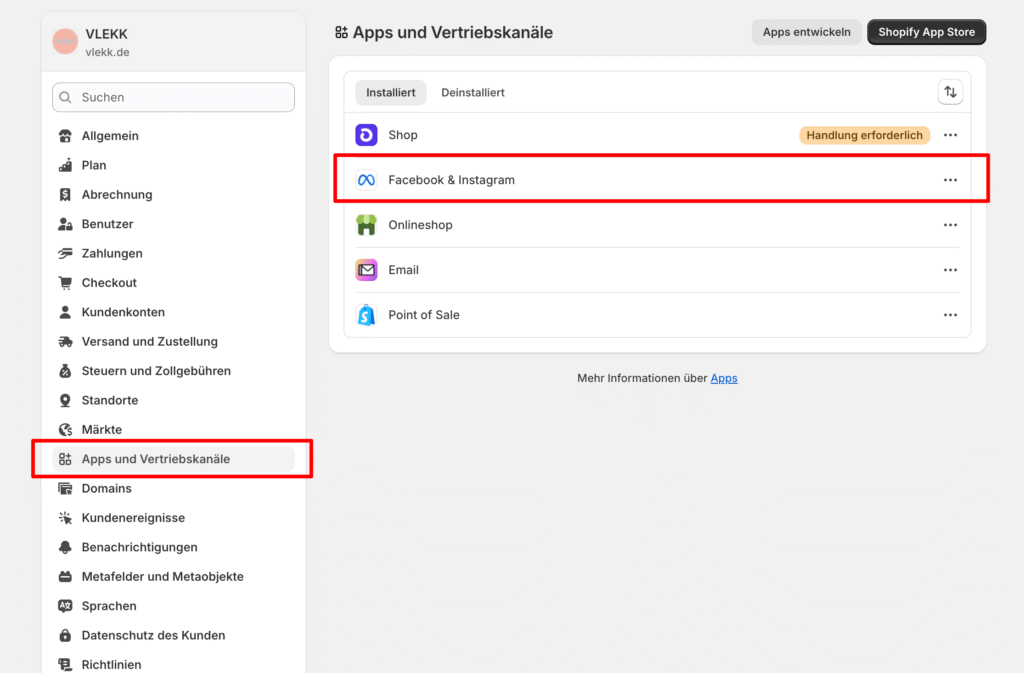Switch to the Installiert tab
The width and height of the screenshot is (1024, 673).
(391, 93)
